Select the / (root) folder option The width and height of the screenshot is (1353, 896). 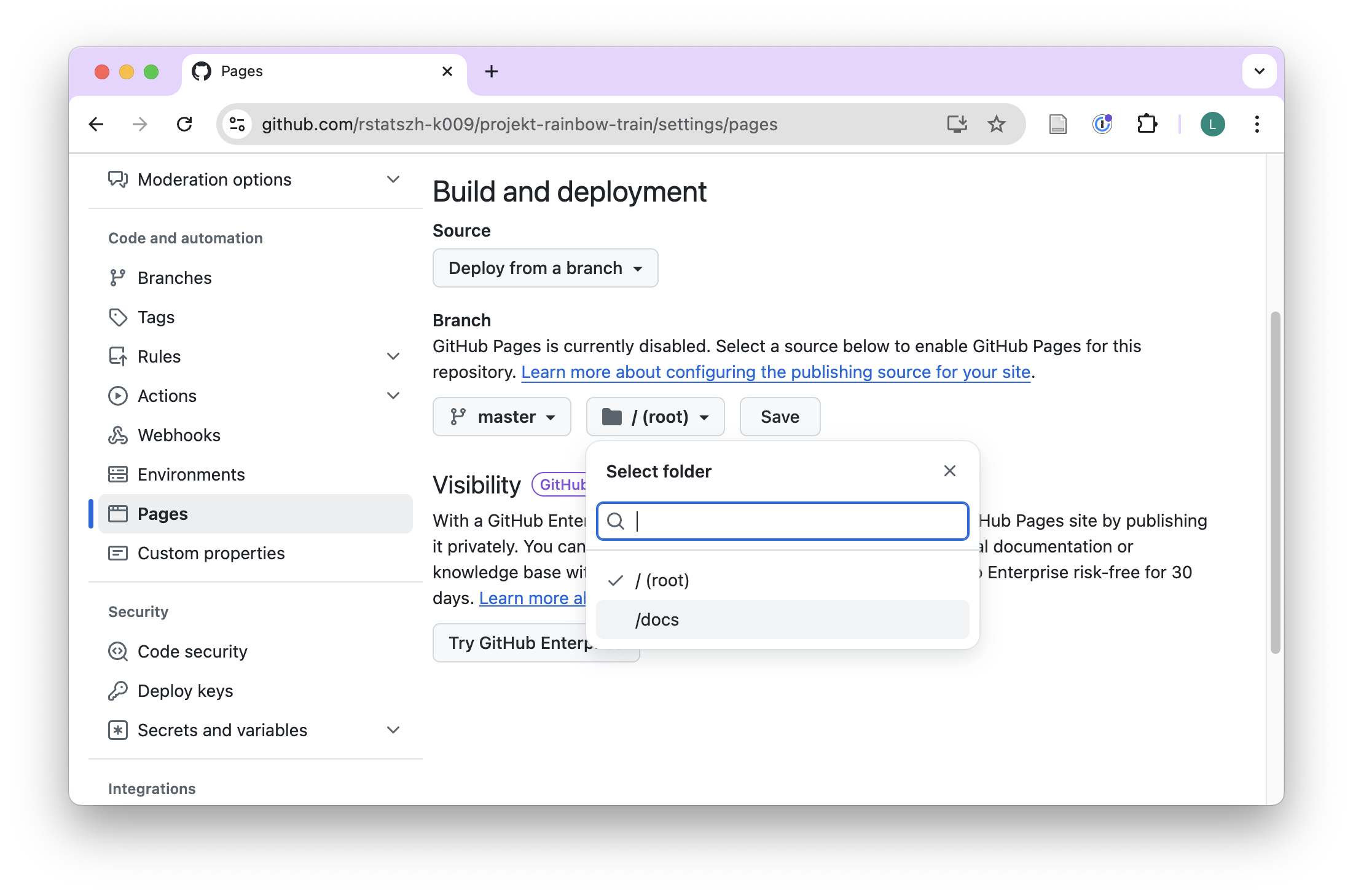point(783,580)
